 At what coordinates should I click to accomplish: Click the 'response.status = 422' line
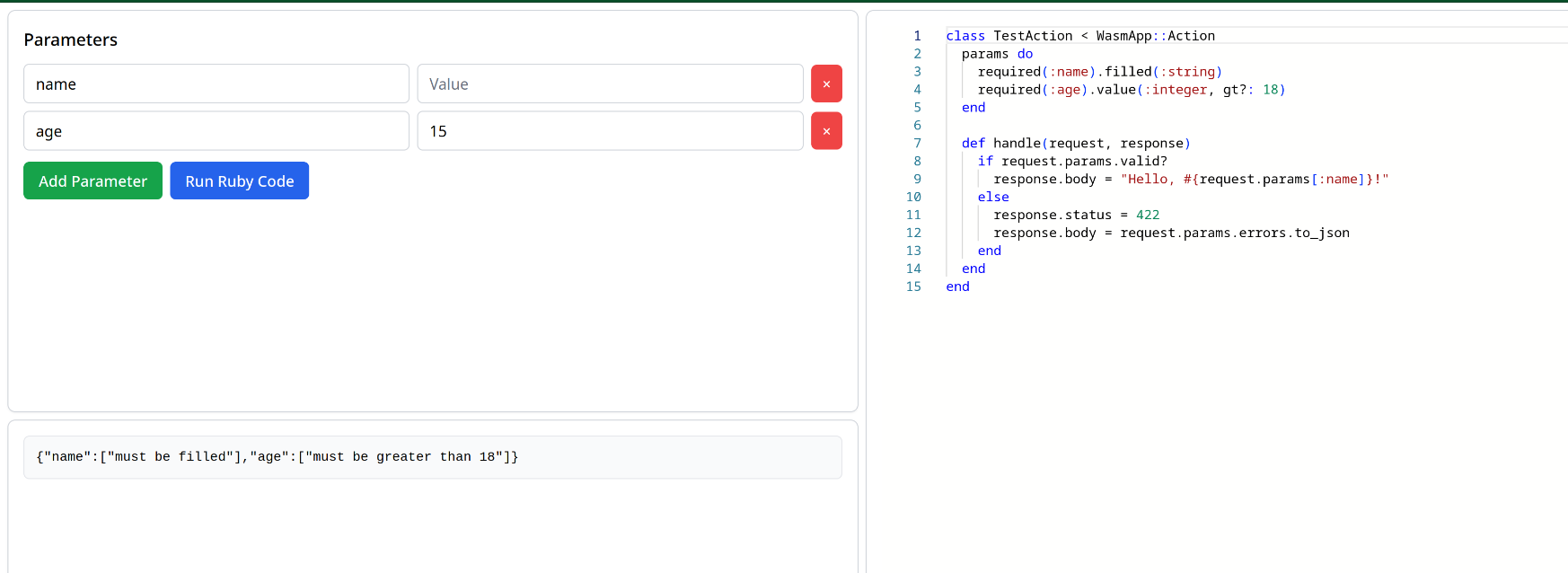pyautogui.click(x=1077, y=216)
